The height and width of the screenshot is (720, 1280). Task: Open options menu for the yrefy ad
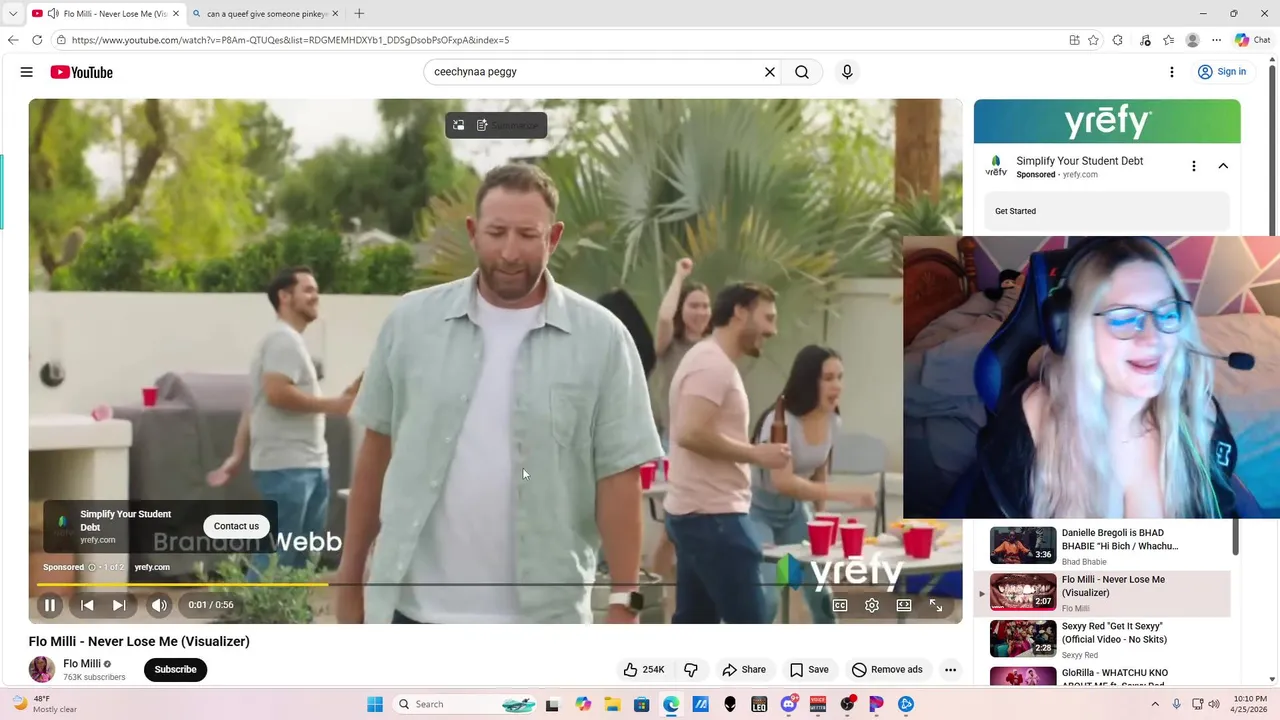pyautogui.click(x=1193, y=166)
